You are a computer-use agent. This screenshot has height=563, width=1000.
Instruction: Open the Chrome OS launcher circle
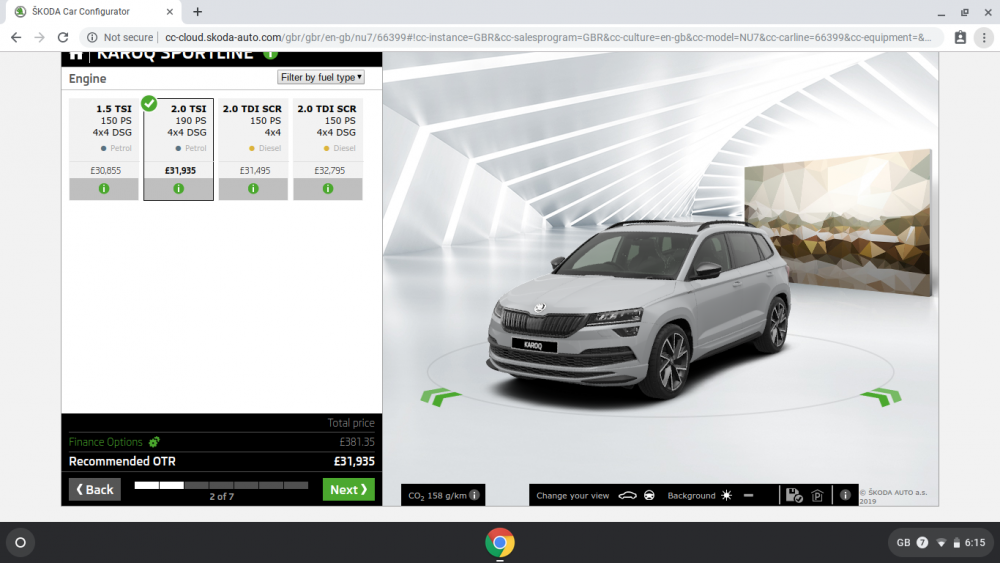(x=20, y=543)
